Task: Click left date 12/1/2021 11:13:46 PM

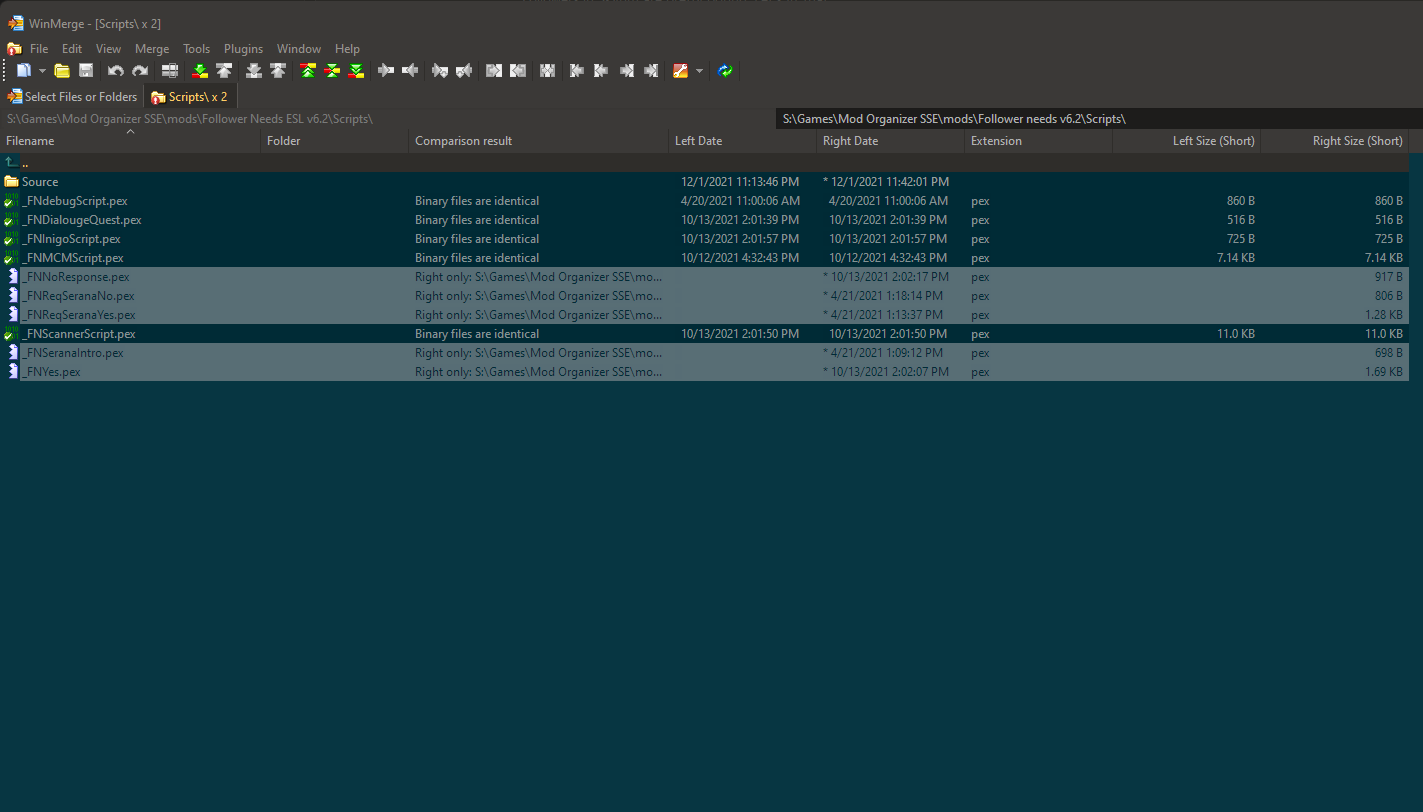Action: click(x=740, y=182)
